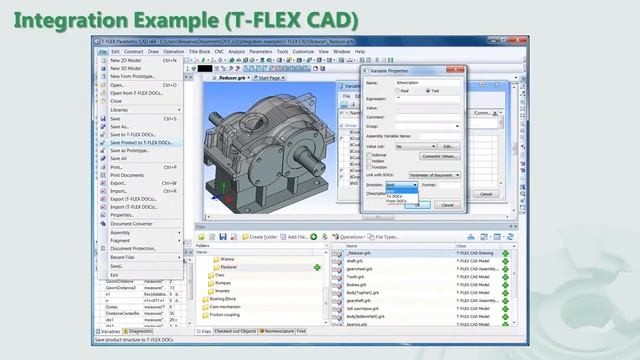The height and width of the screenshot is (360, 640).
Task: Open the Group dropdown in Variable Properties
Action: (457, 127)
